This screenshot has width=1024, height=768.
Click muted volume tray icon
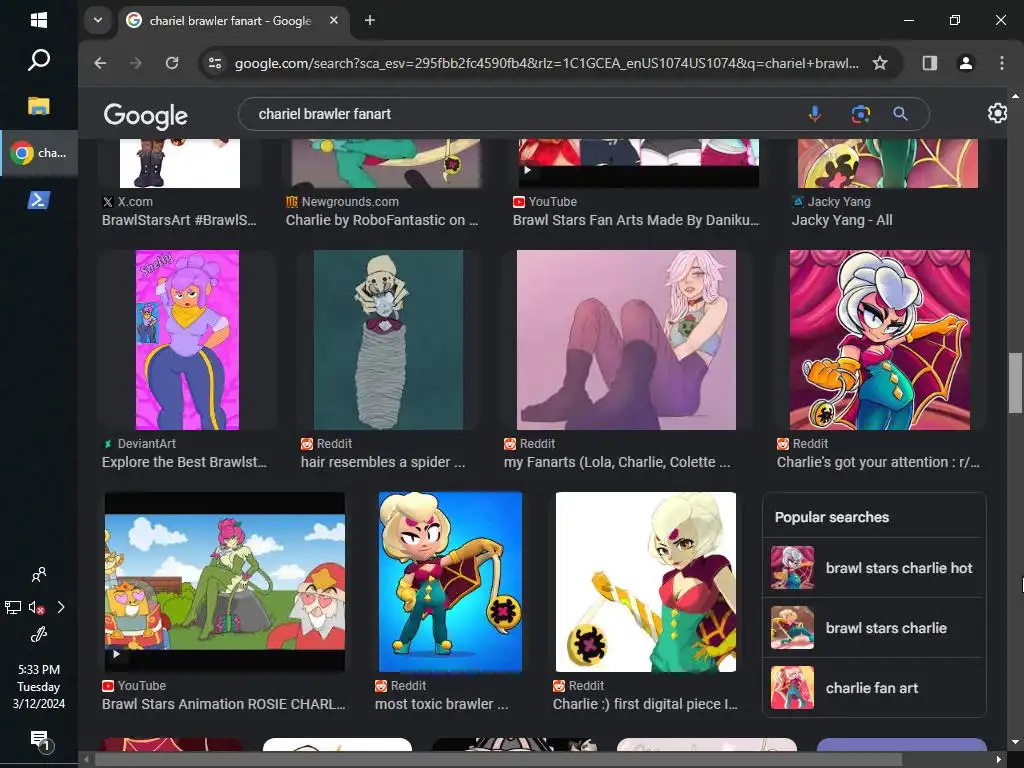click(37, 607)
